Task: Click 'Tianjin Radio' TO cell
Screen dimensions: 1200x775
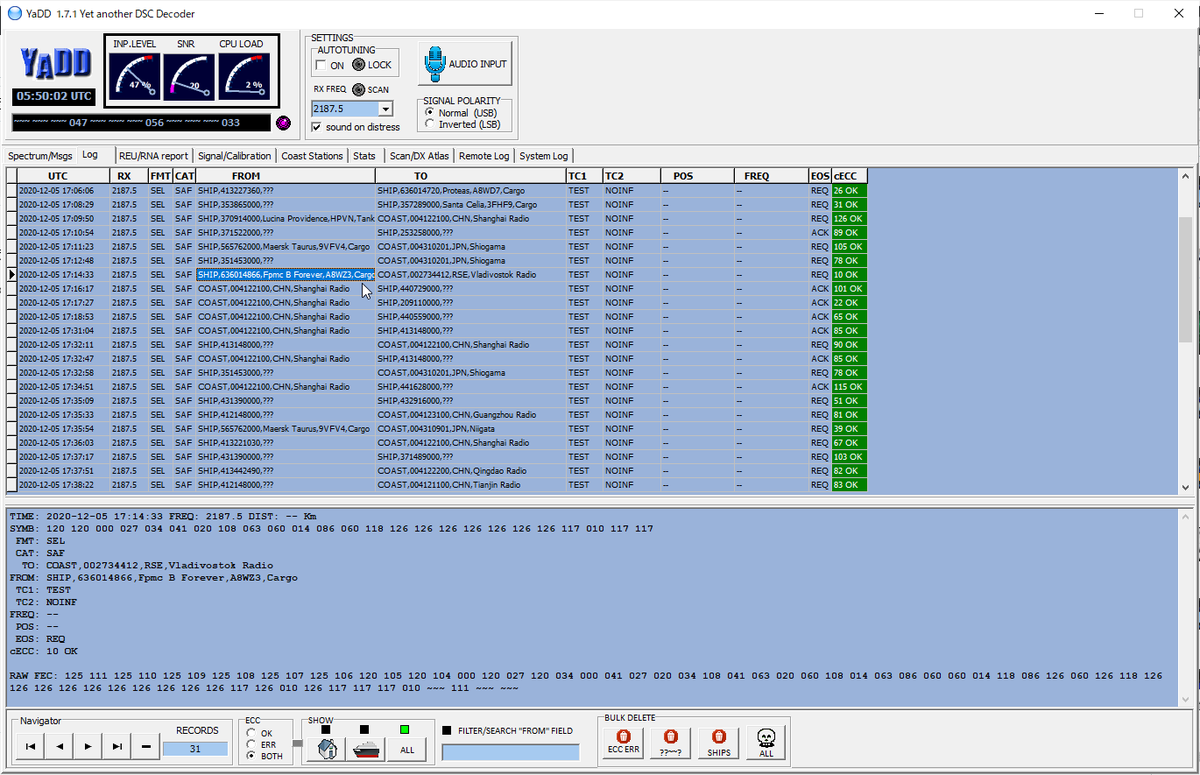Action: (470, 484)
